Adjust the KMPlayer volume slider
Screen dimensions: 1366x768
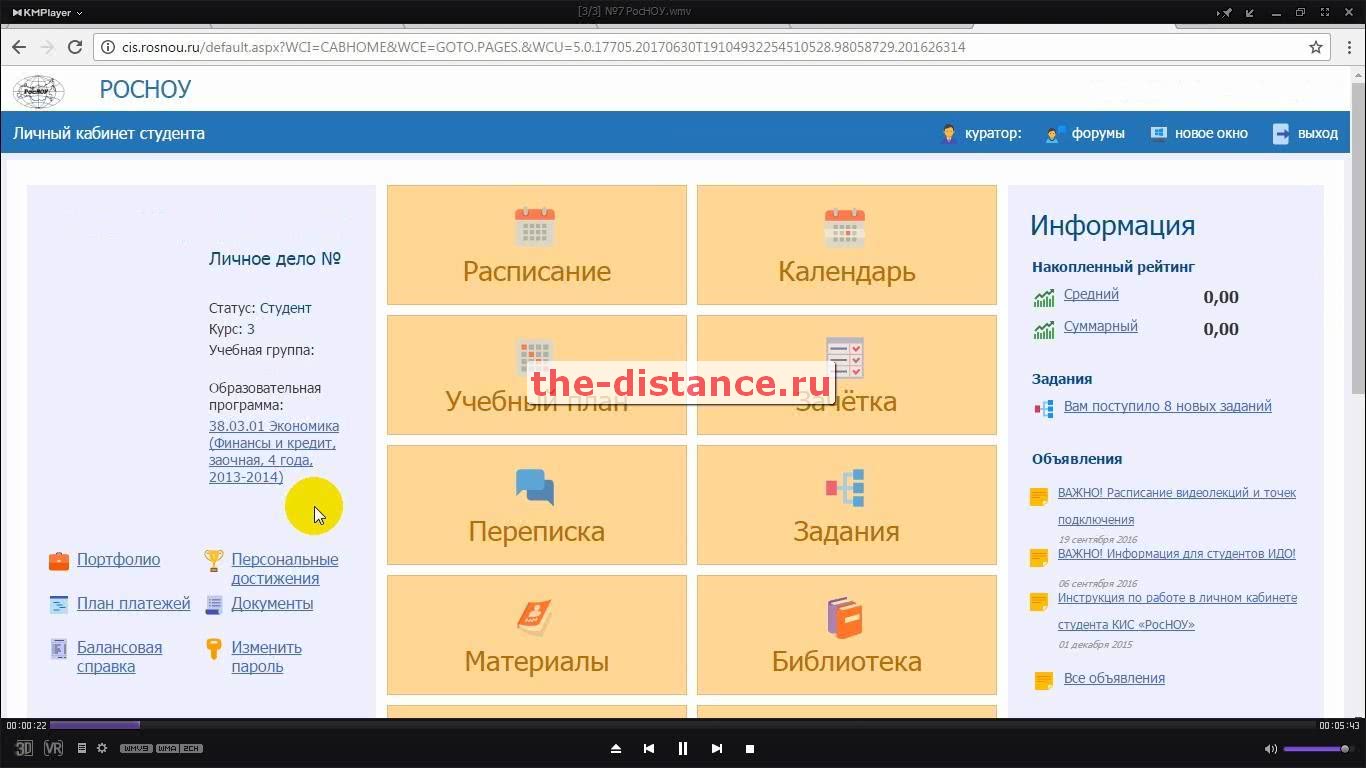pos(1315,748)
